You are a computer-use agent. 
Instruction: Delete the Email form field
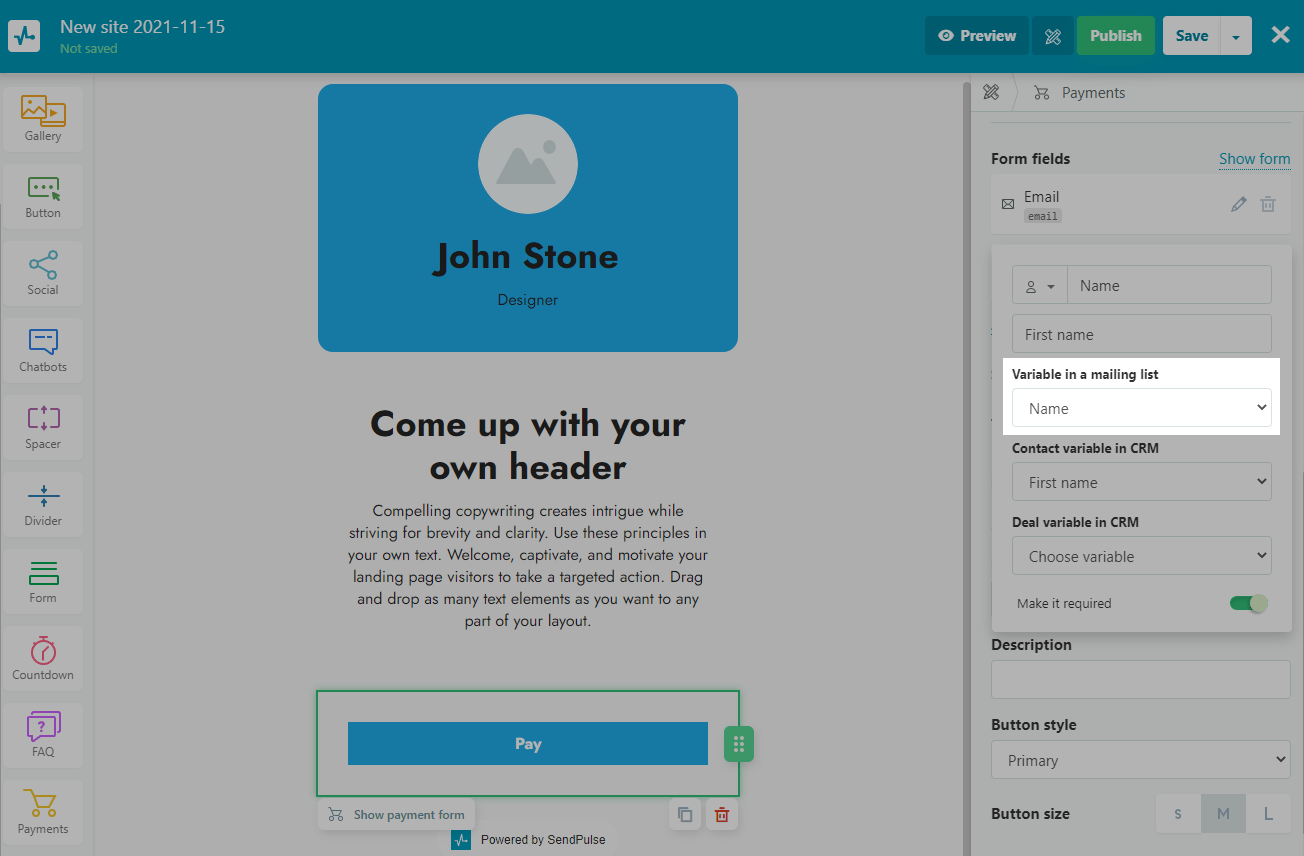[x=1268, y=204]
